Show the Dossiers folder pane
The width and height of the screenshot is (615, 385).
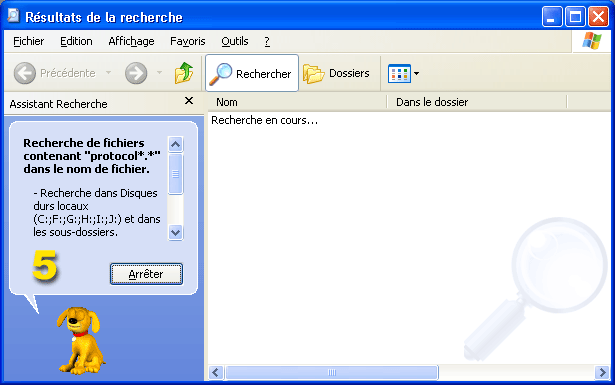point(337,73)
